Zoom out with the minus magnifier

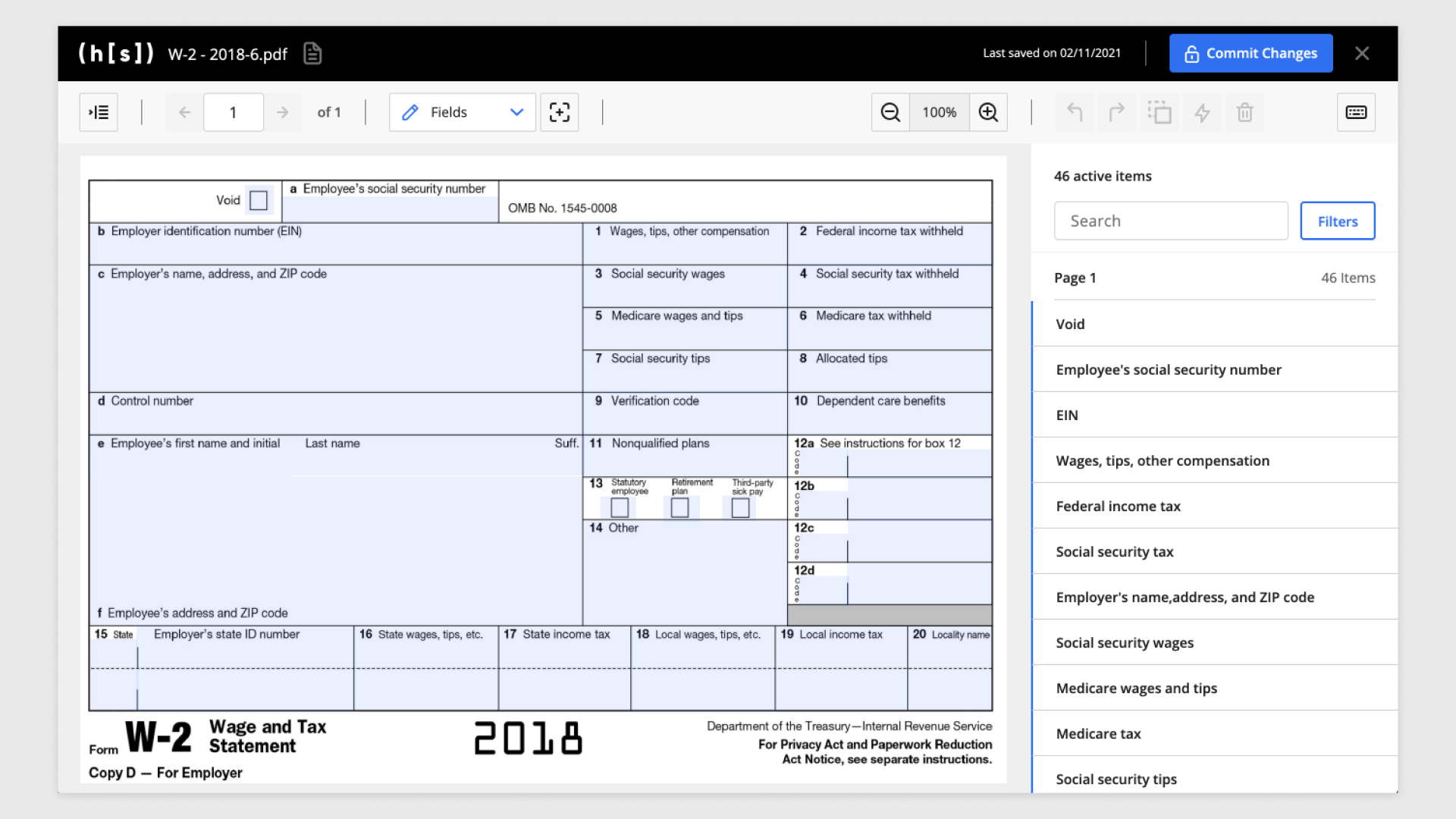coord(890,112)
